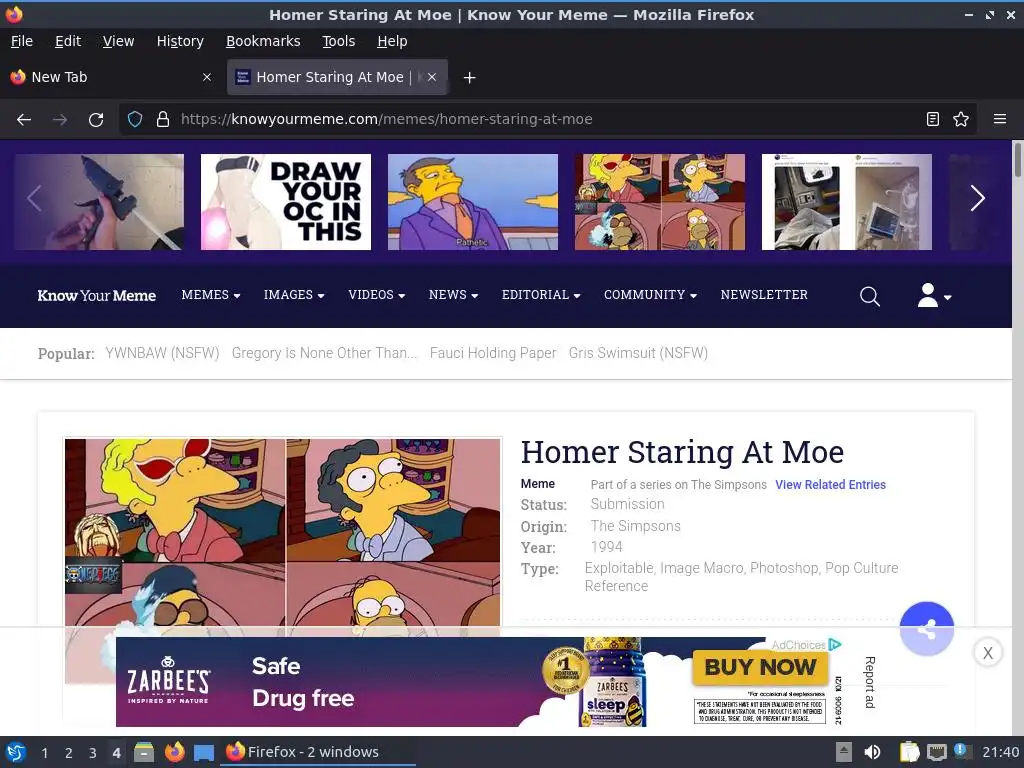Expand the MEMES dropdown menu
The image size is (1024, 768).
click(x=211, y=295)
